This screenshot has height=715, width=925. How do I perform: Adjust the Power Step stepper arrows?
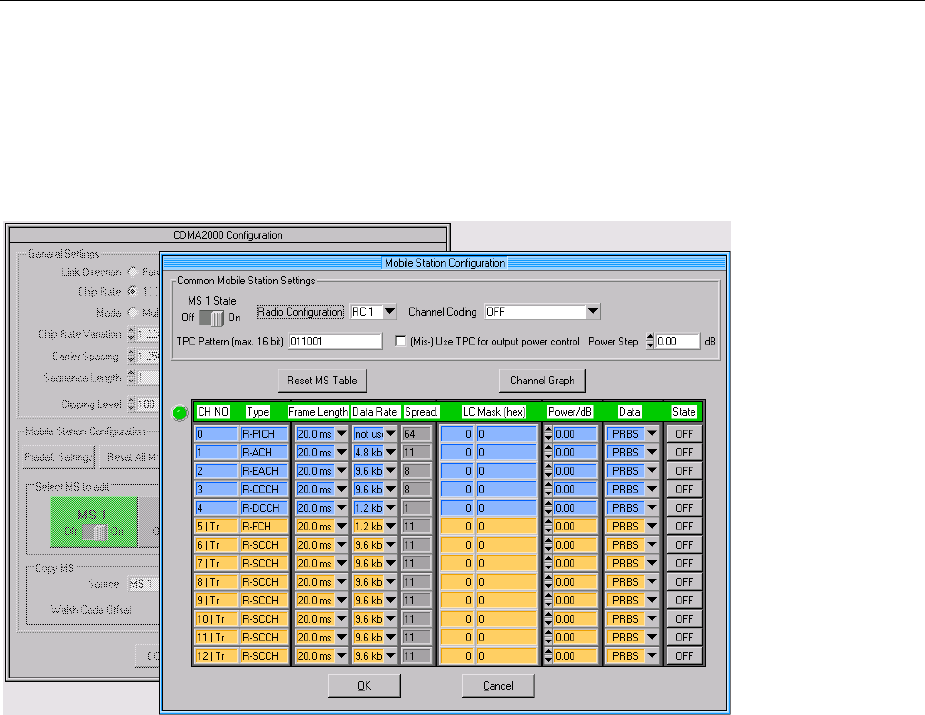coord(650,341)
